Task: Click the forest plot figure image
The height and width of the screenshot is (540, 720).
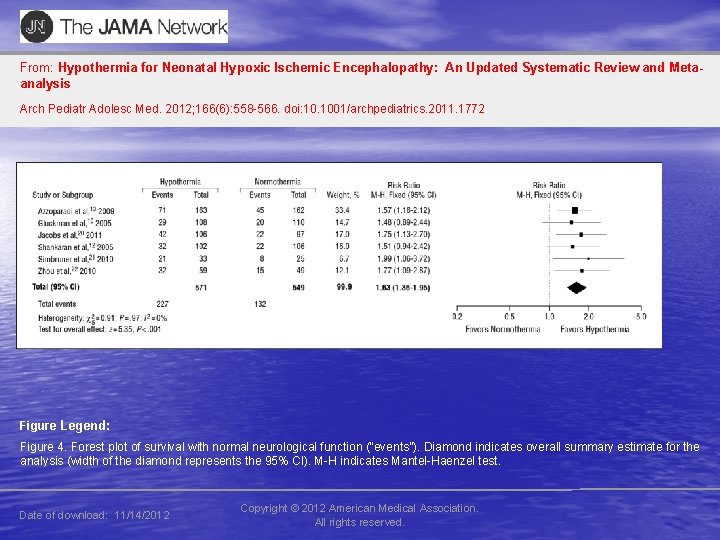Action: [339, 255]
